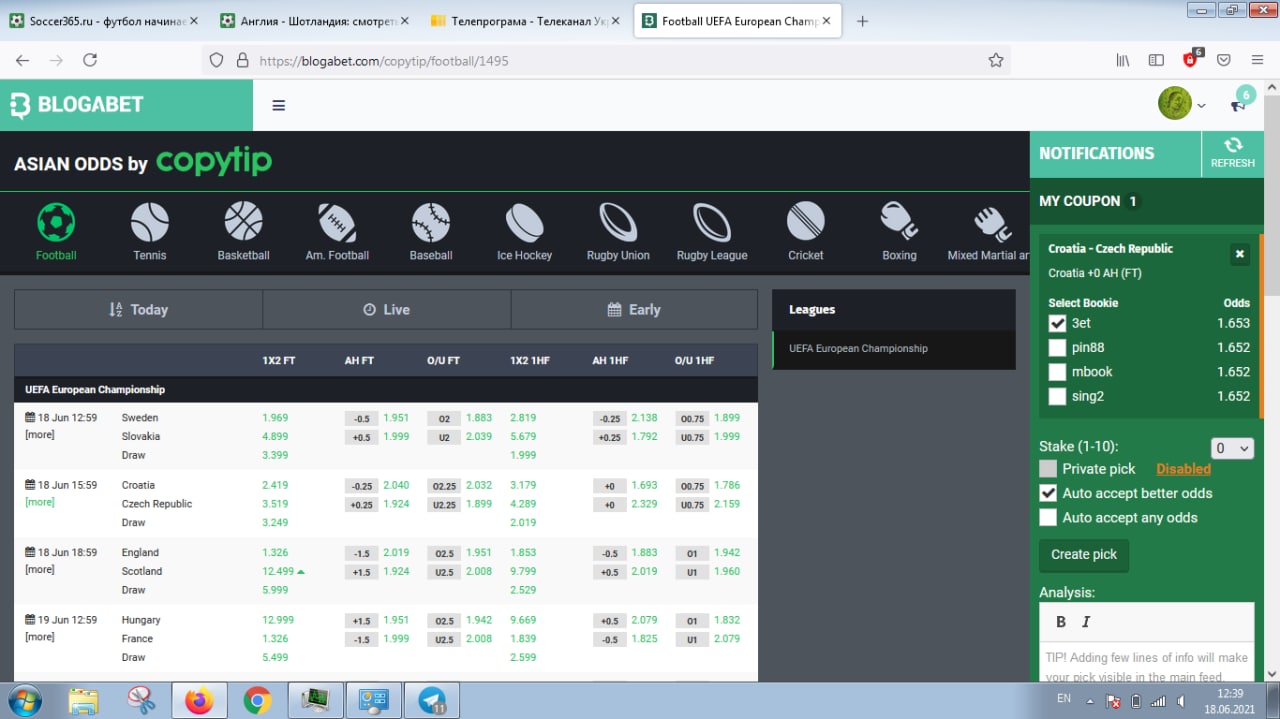The width and height of the screenshot is (1280, 719).
Task: Apply bold formatting in Analysis editor
Action: 1061,622
